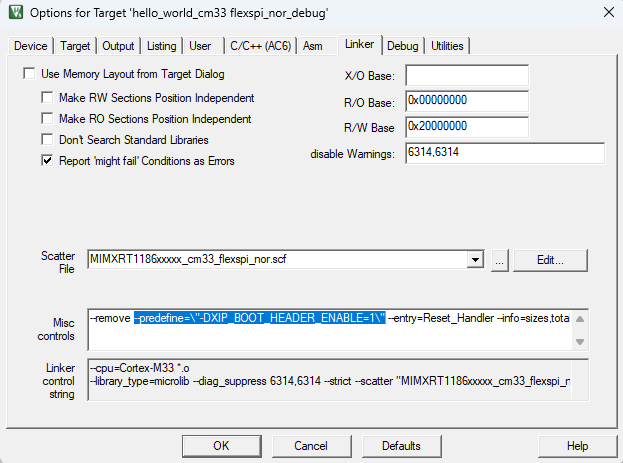Click inside the R/W Base field
Viewport: 623px width, 463px height.
(466, 127)
